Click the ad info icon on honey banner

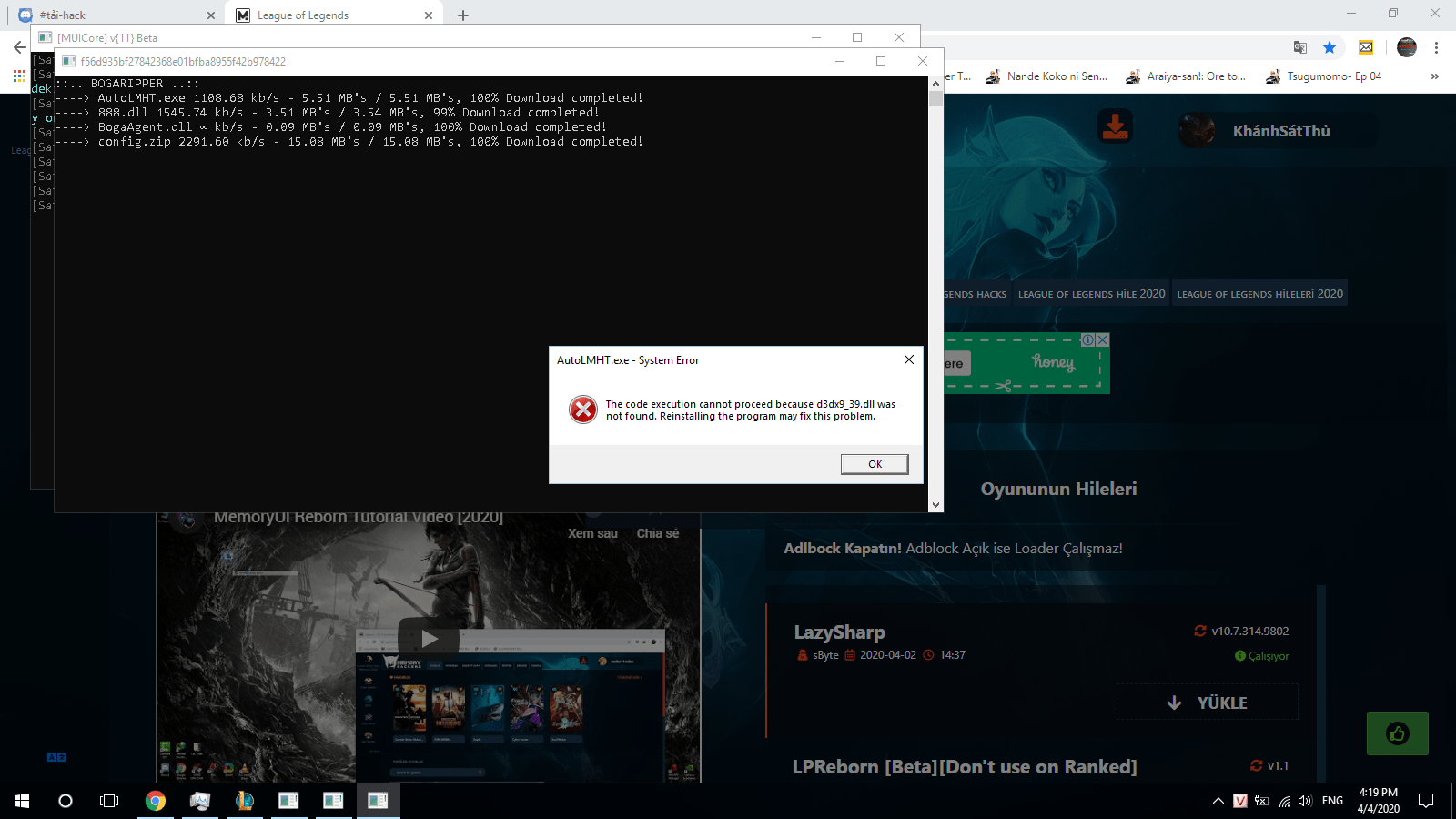point(1087,339)
